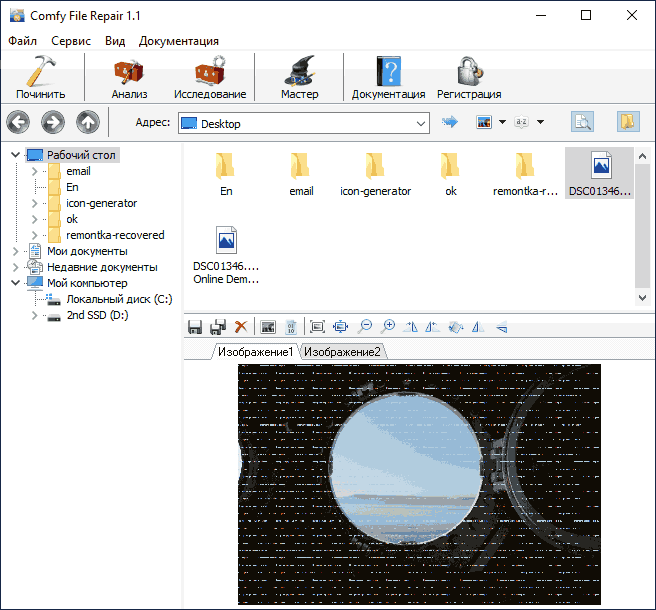Launch the Мастер wizard hat
This screenshot has height=610, width=656.
coord(300,77)
